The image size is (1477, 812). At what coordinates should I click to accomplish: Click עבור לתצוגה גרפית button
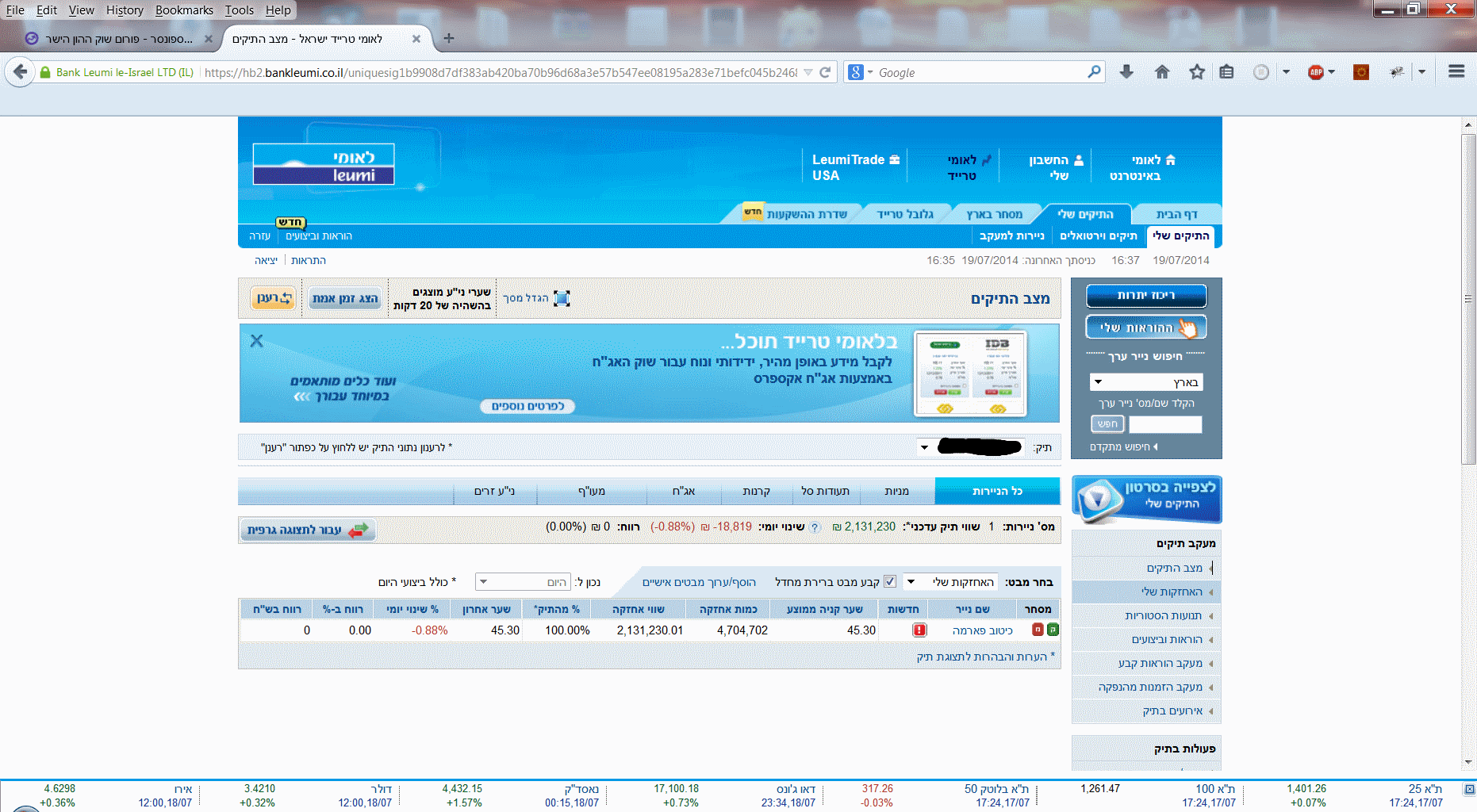pos(308,530)
